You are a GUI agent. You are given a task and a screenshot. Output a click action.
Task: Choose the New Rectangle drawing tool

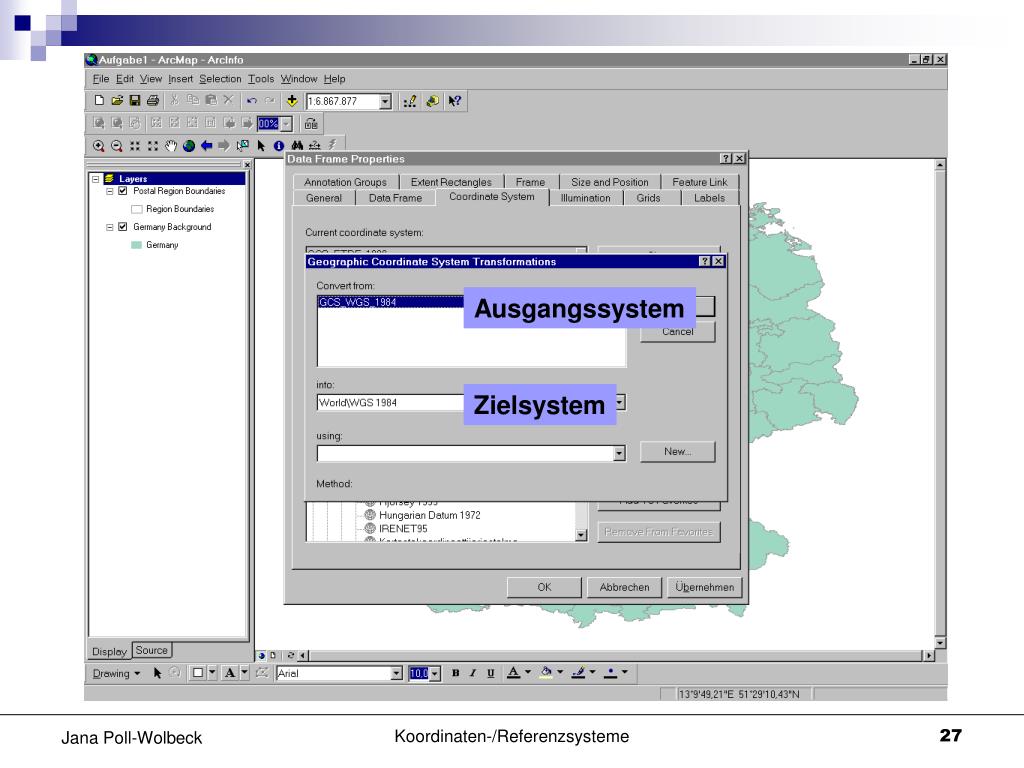click(197, 673)
